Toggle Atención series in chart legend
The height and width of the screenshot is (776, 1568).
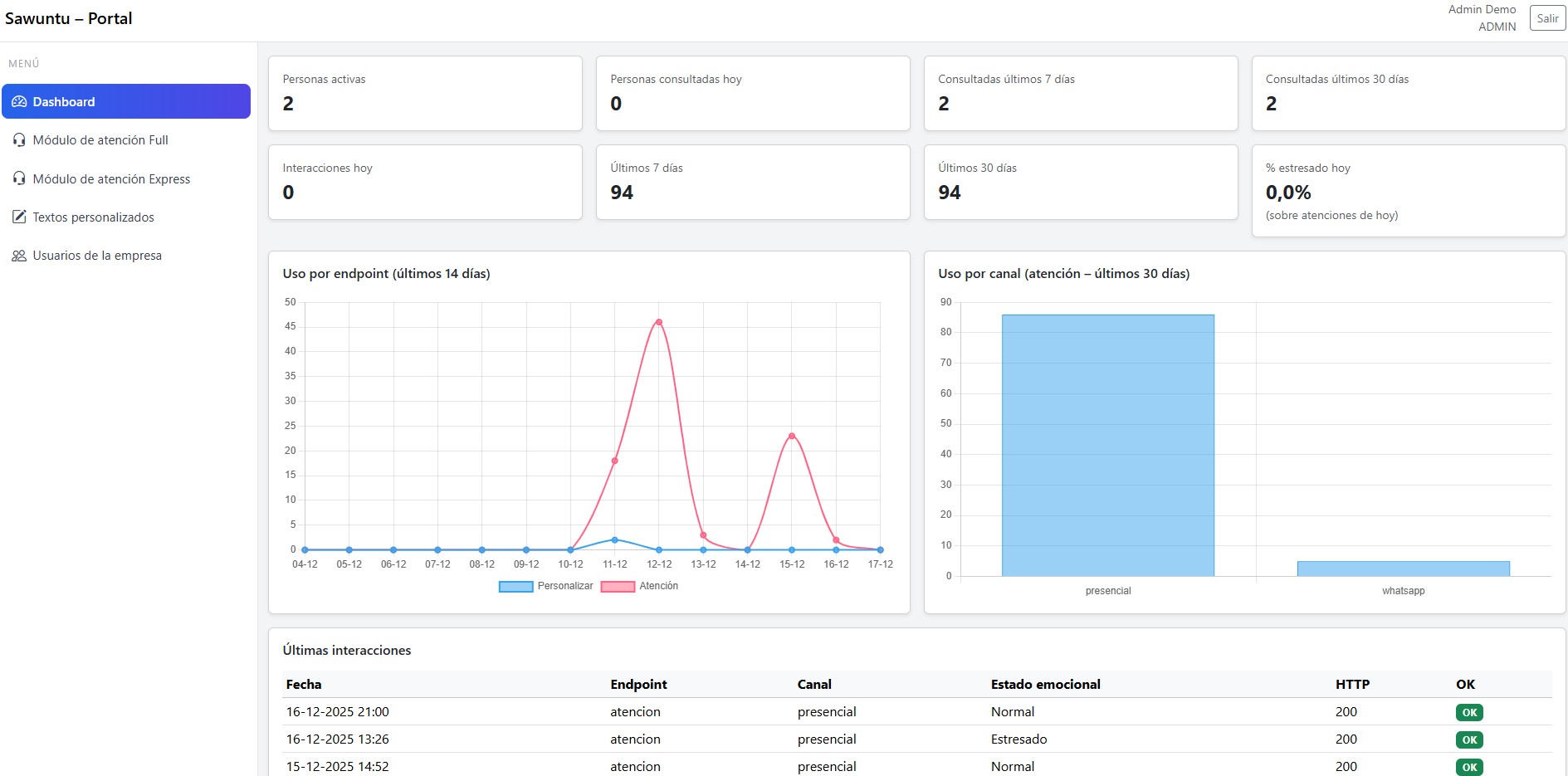(x=658, y=586)
